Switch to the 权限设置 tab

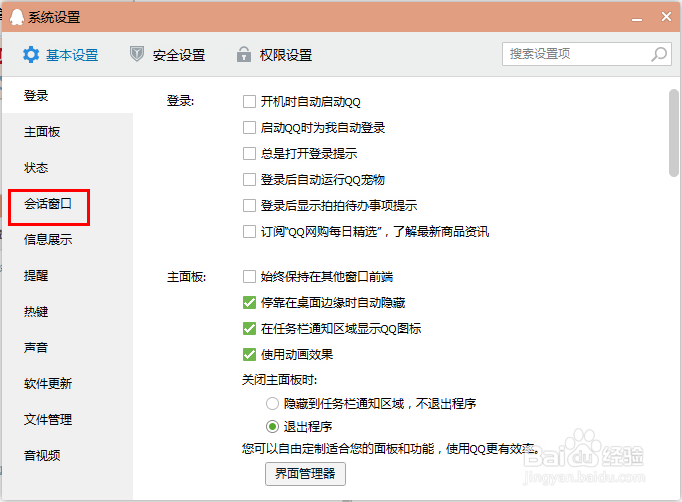tap(274, 55)
